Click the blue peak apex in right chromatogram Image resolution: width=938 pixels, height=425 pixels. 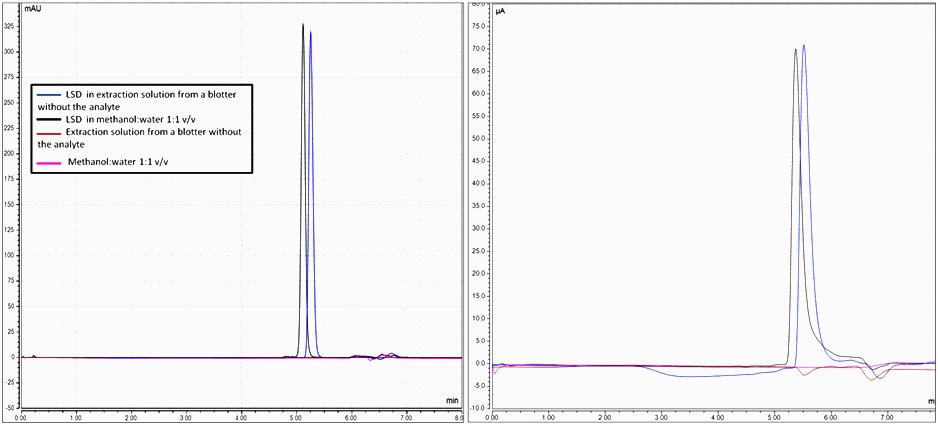point(804,45)
